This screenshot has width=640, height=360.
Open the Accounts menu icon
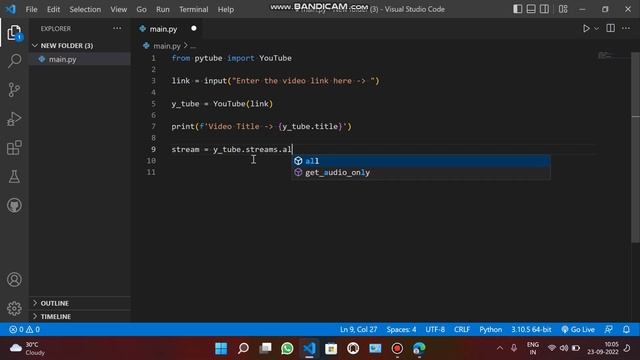click(x=14, y=280)
